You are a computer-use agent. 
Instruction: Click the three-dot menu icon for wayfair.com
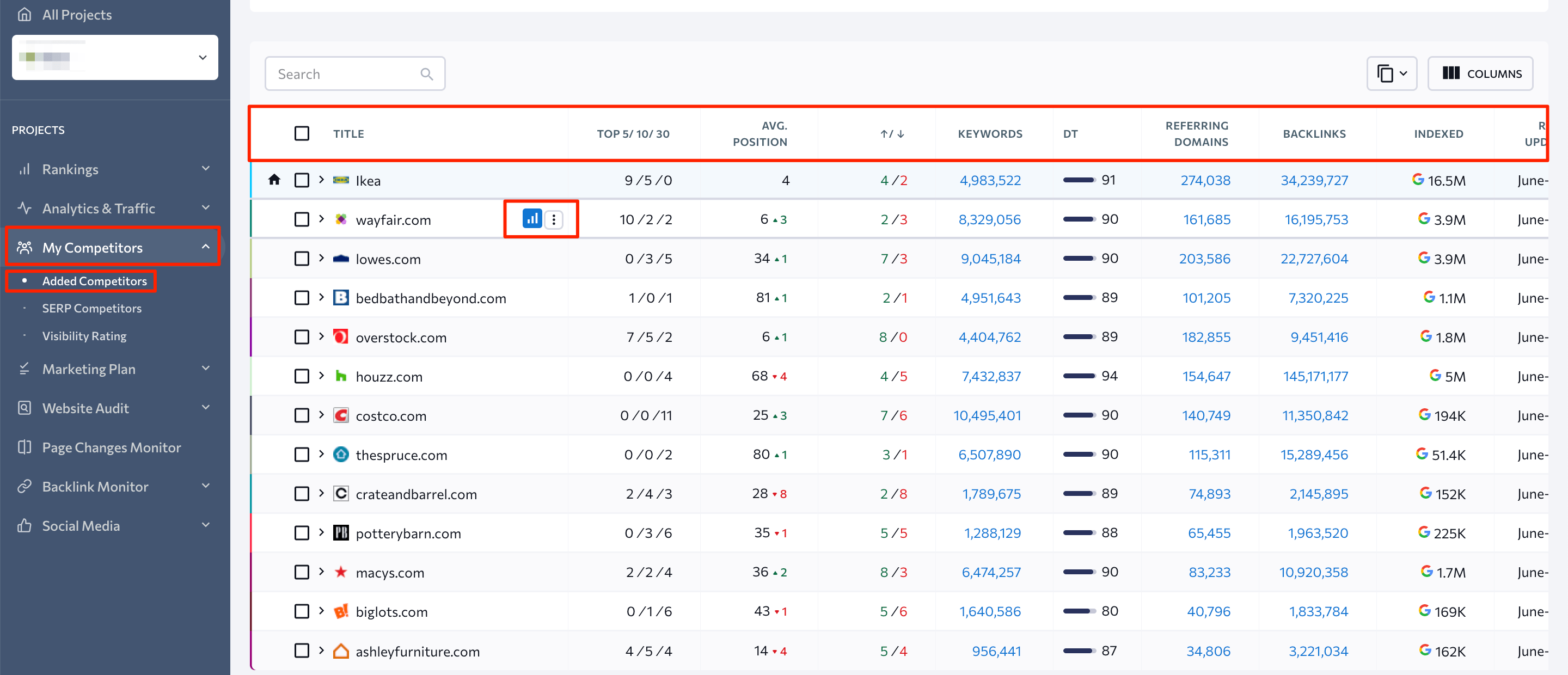coord(556,219)
